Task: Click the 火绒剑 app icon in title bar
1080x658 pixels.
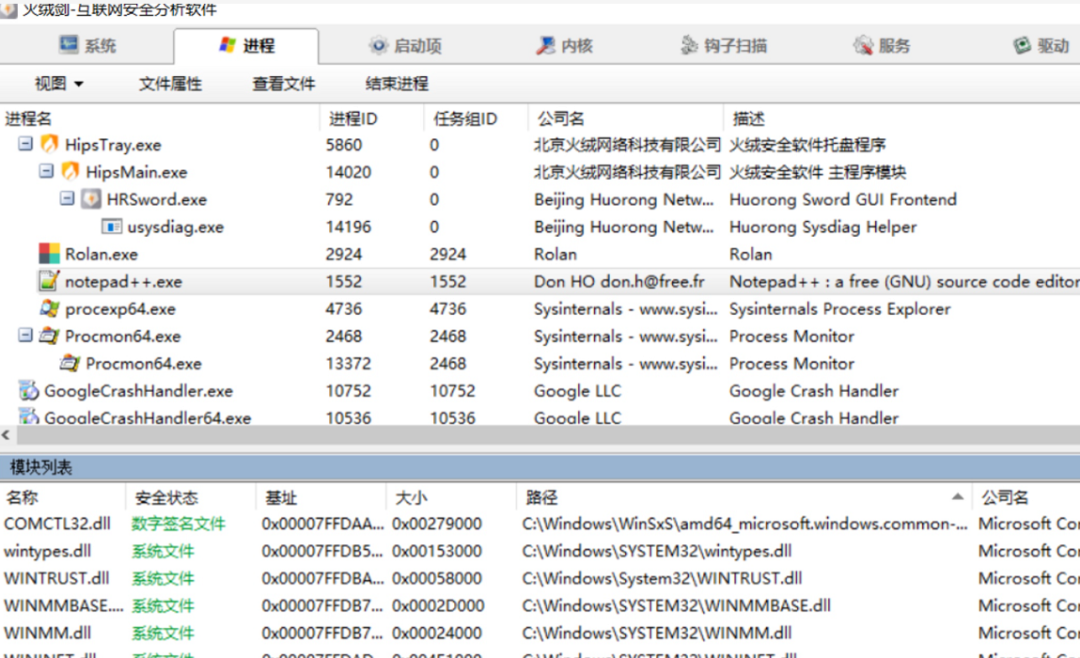Action: click(x=8, y=9)
